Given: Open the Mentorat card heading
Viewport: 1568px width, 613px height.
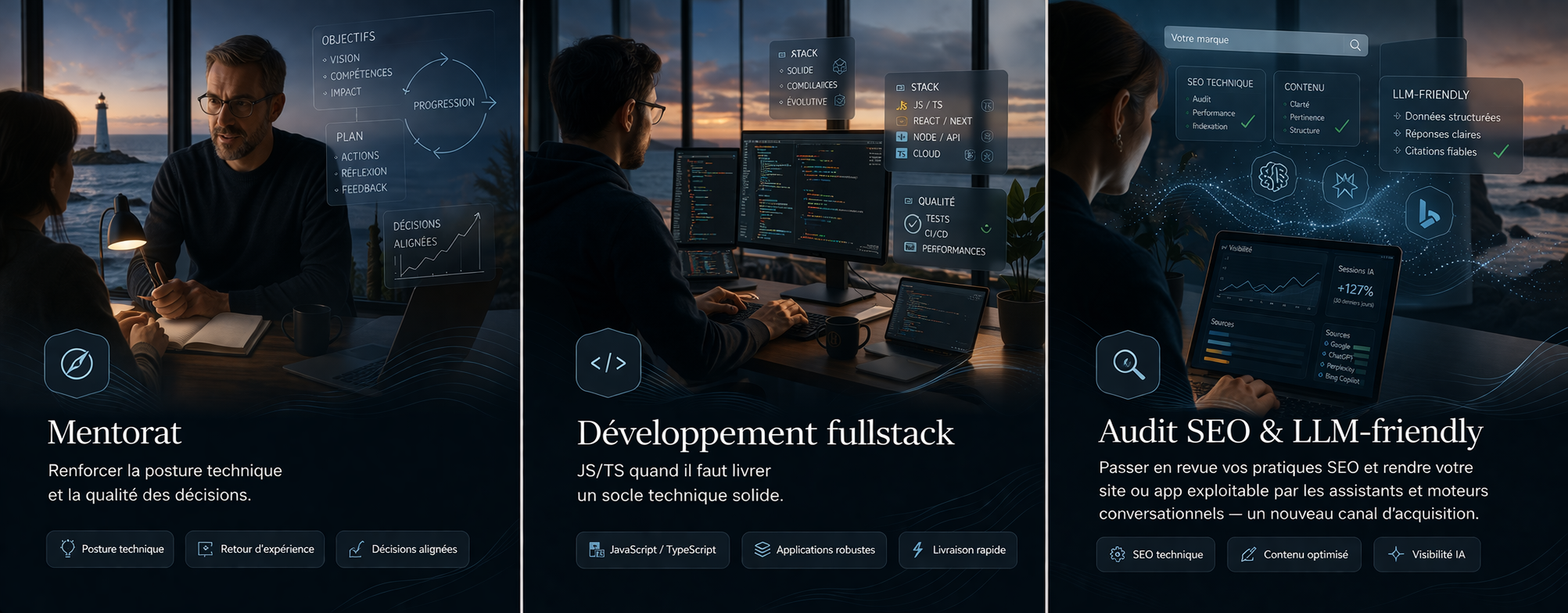Looking at the screenshot, I should [114, 432].
